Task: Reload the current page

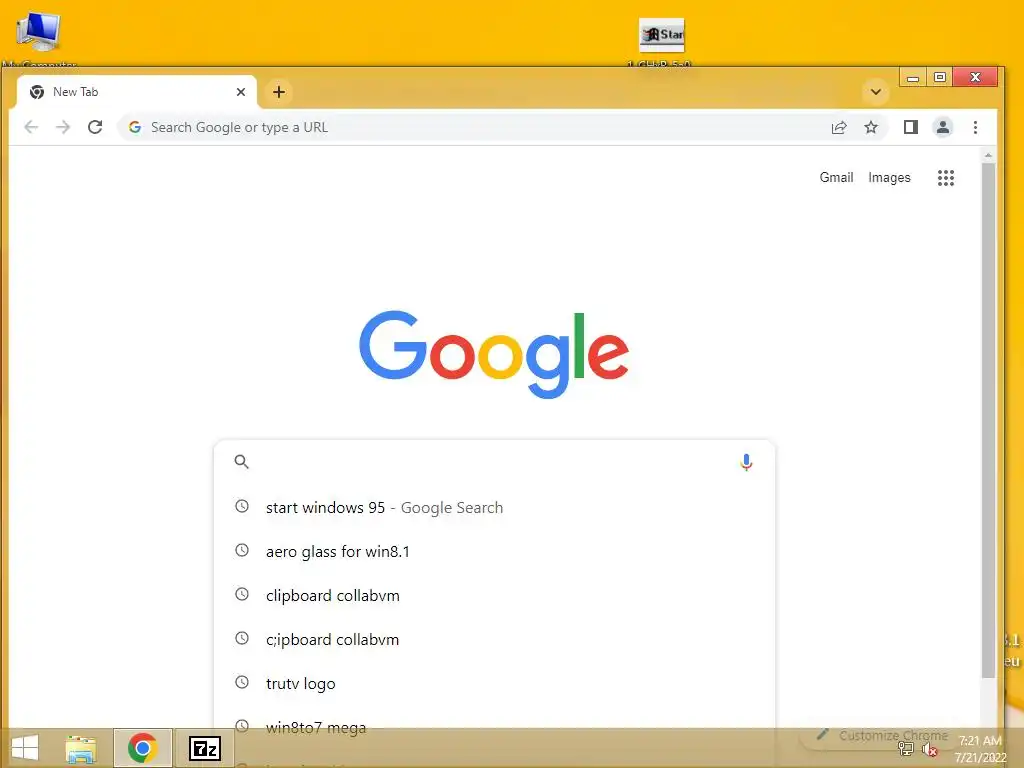Action: [95, 127]
